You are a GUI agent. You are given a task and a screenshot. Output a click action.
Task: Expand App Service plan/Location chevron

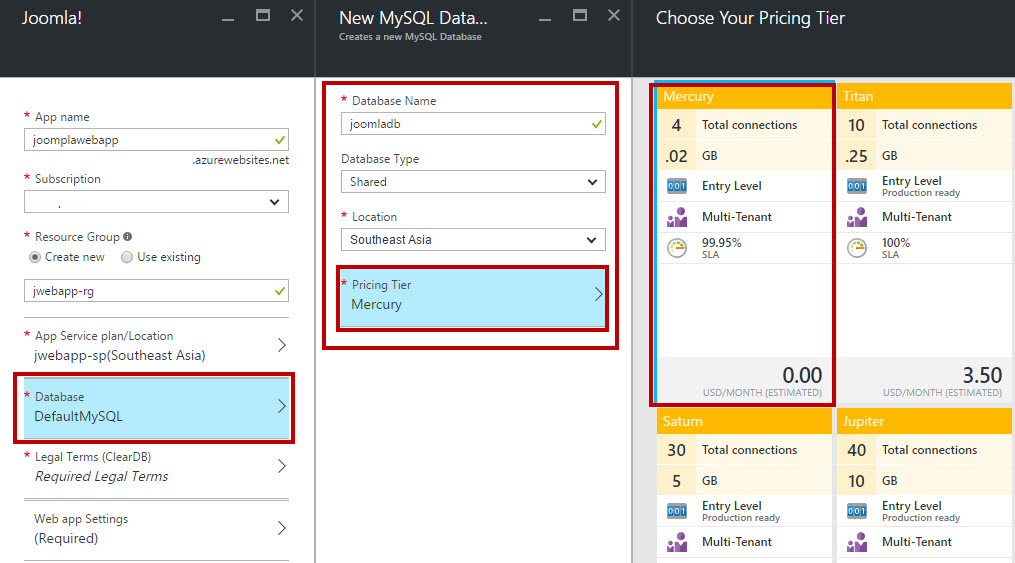click(282, 346)
